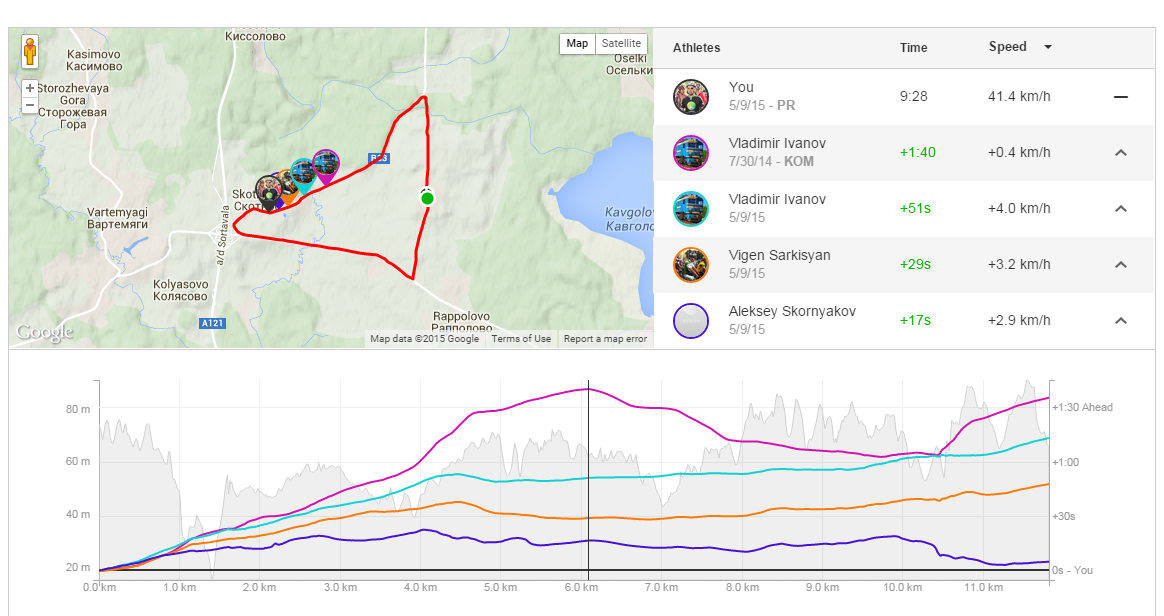Viewport: 1164px width, 616px height.
Task: Collapse your own row with dash toggle
Action: pos(1121,96)
